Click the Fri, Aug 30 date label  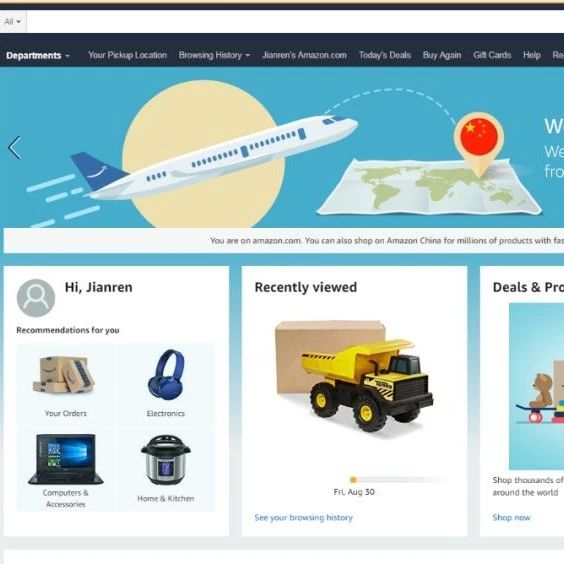[x=354, y=492]
